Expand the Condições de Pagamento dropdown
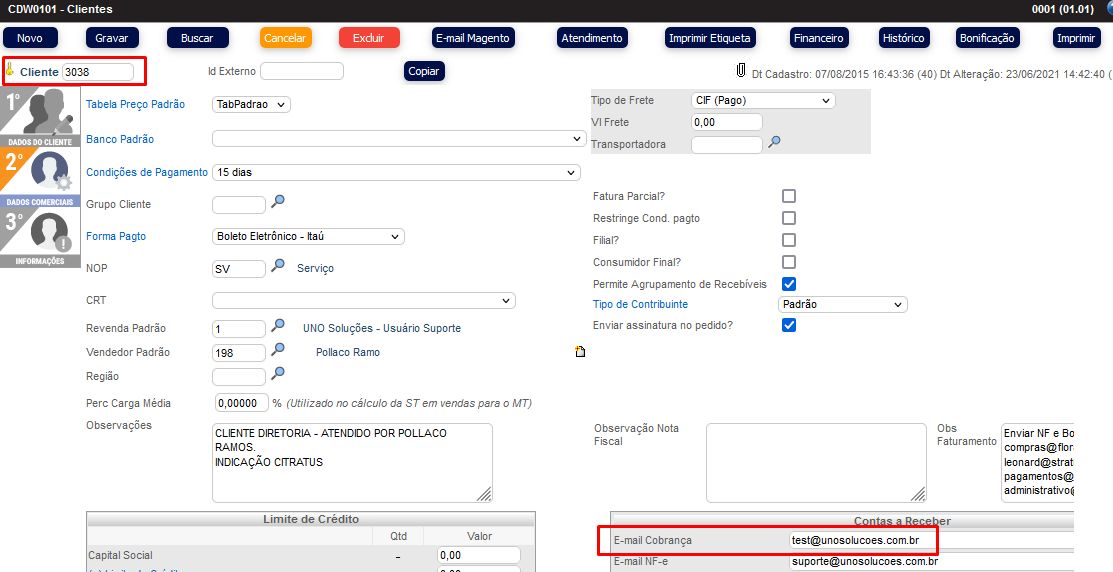 (396, 172)
